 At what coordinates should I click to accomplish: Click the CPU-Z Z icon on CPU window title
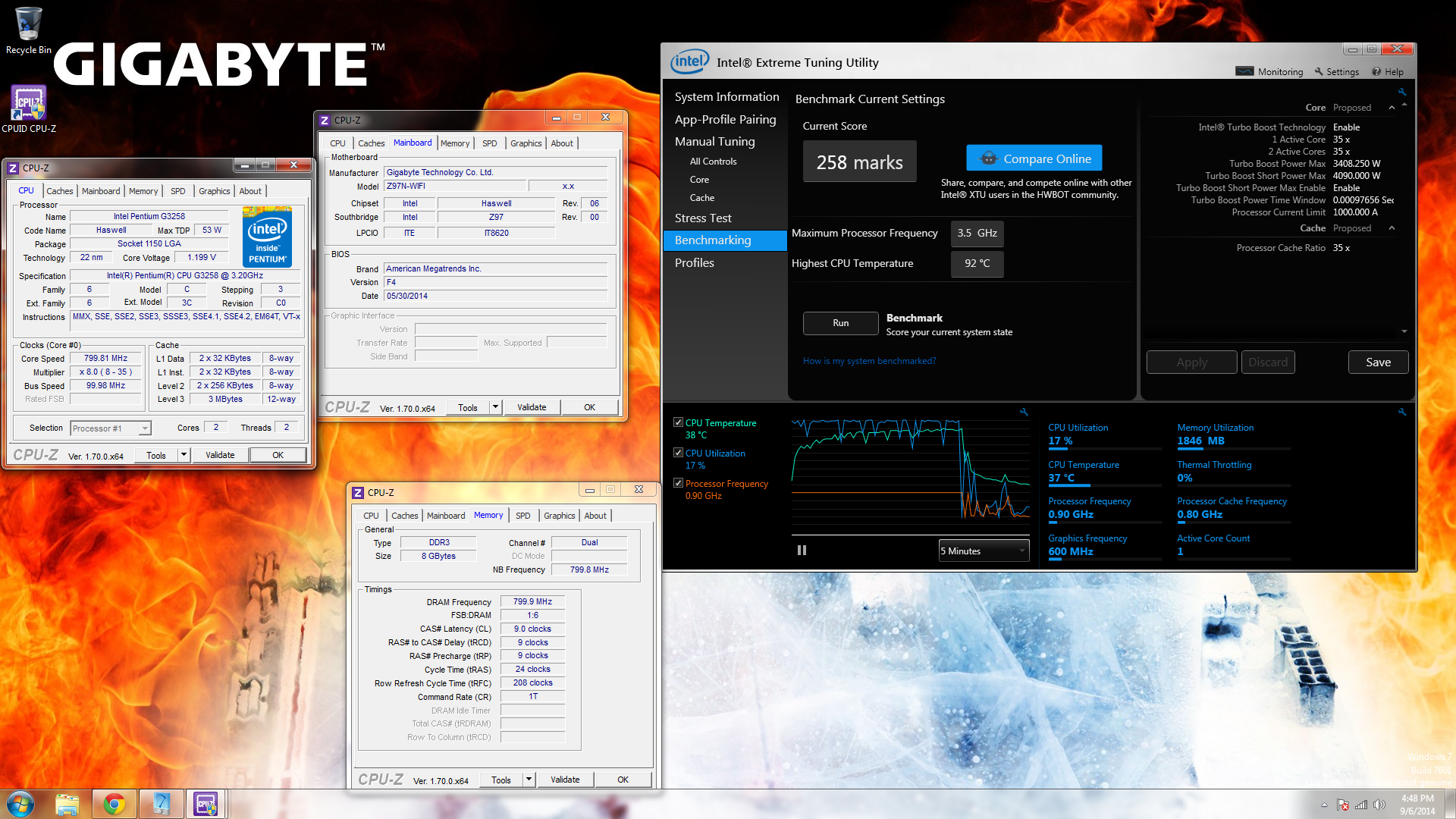13,168
